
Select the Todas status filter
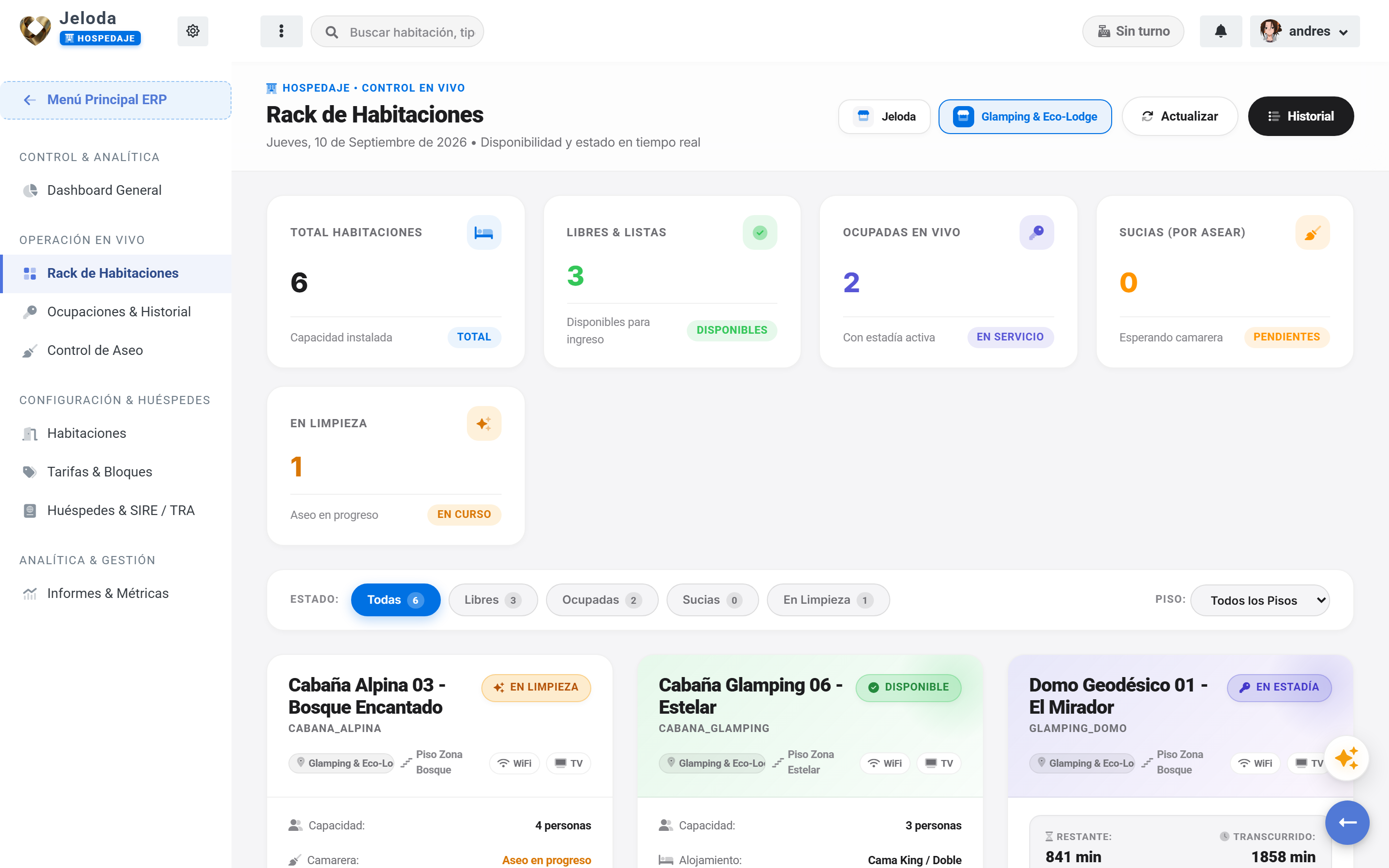point(395,600)
